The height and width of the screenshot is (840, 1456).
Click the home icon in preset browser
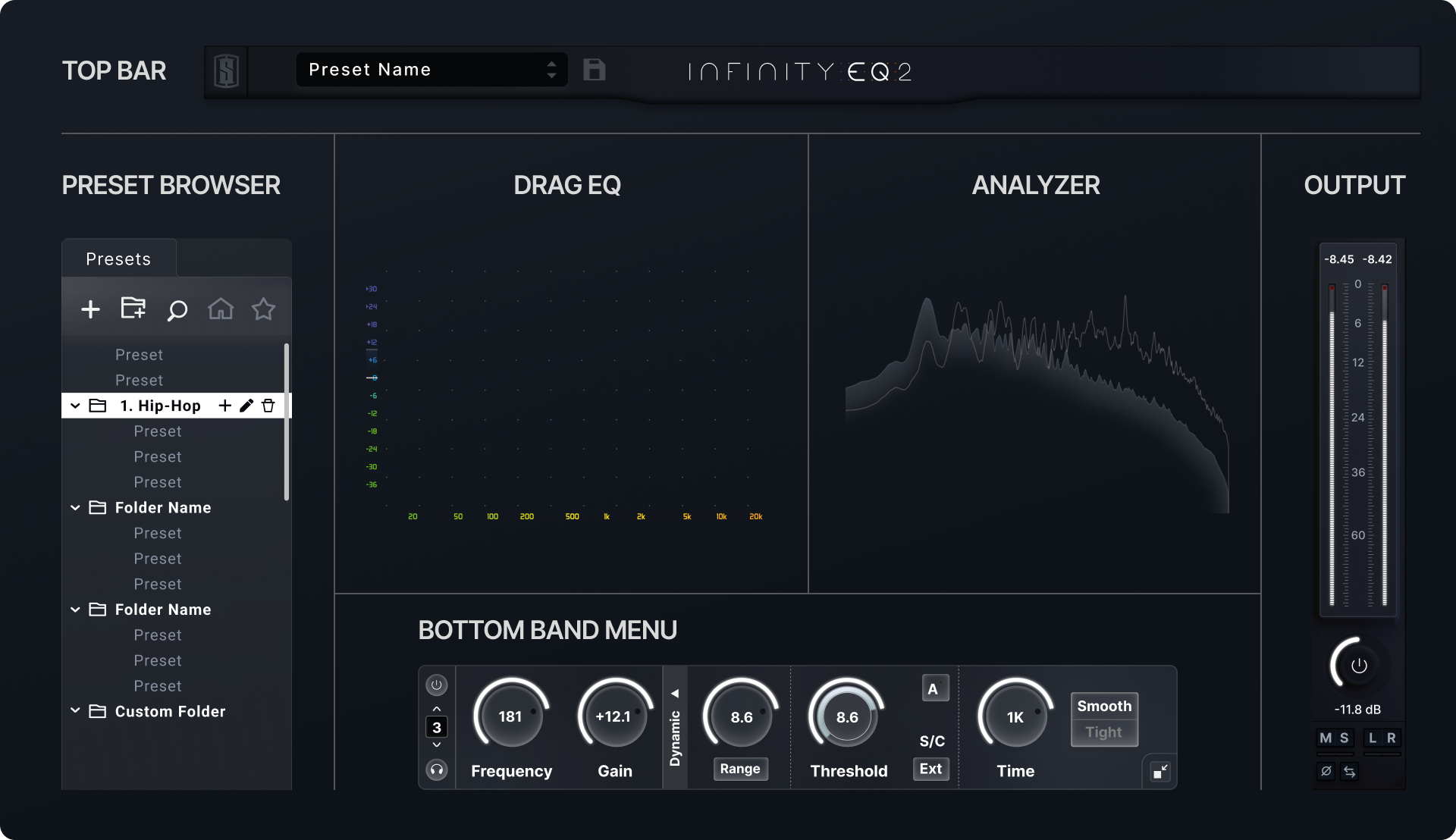pos(221,309)
